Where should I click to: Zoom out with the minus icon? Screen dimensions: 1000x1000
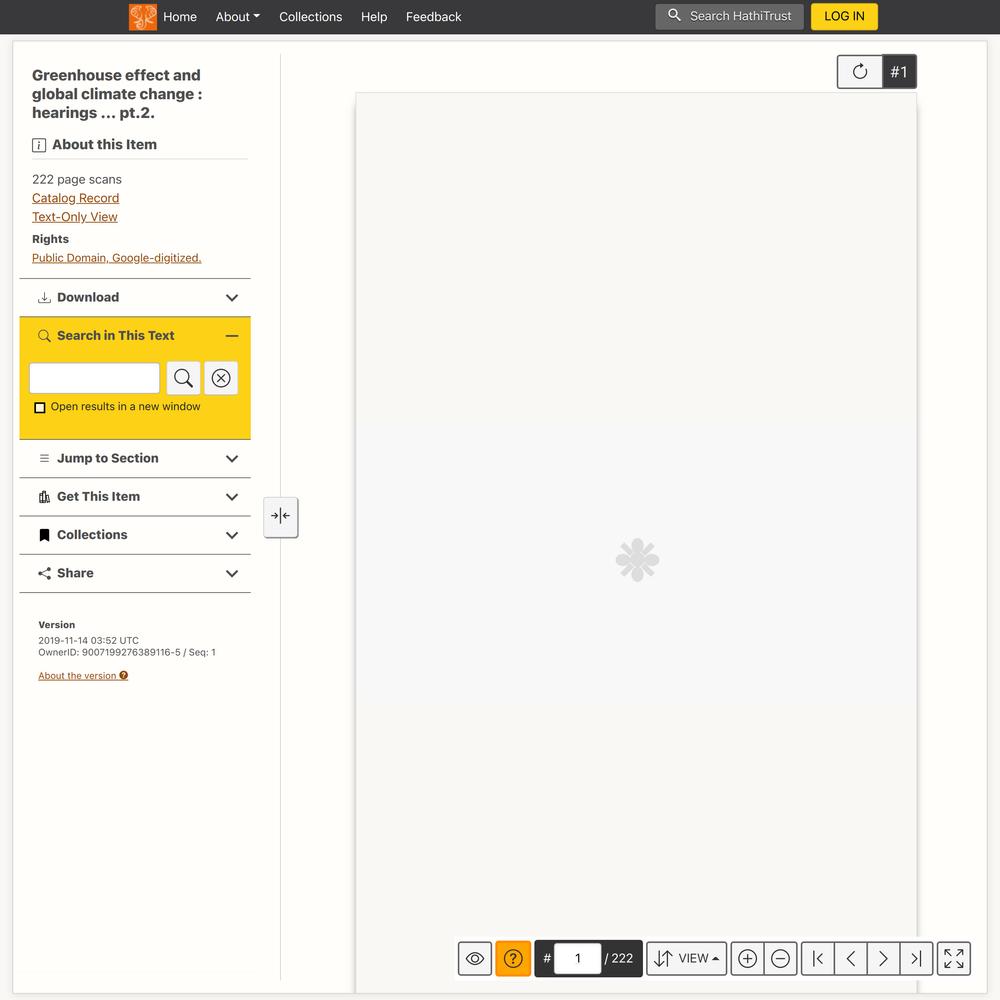pos(780,958)
